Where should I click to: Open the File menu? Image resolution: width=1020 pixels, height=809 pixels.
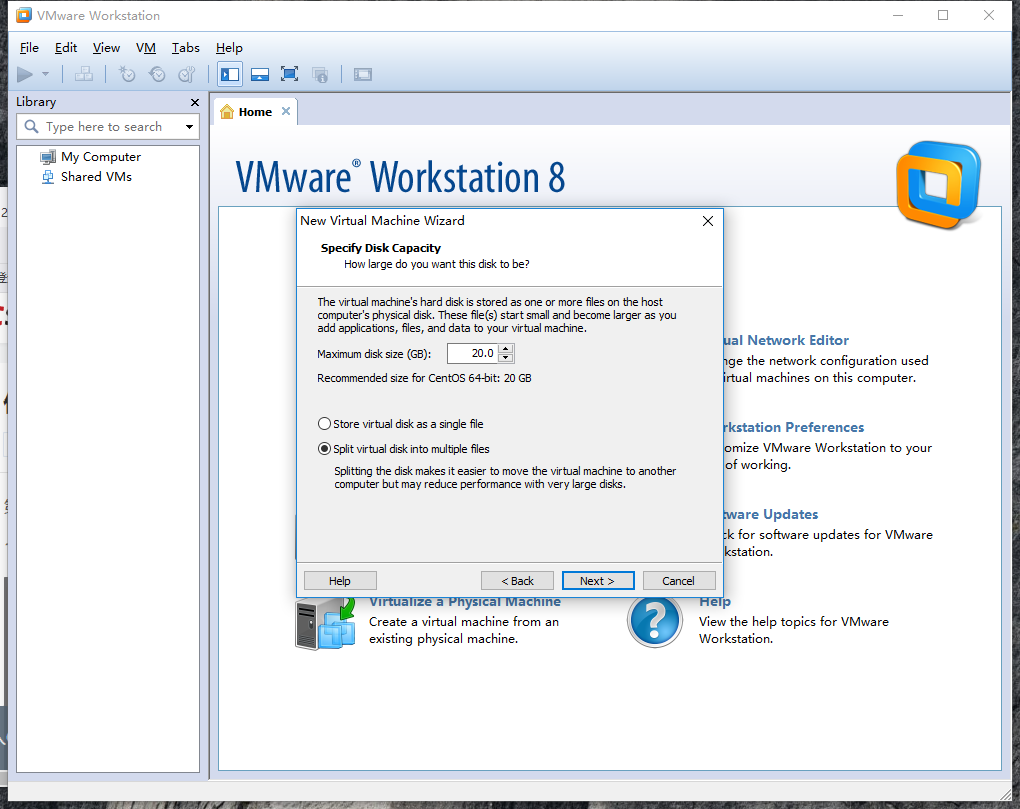coord(29,47)
